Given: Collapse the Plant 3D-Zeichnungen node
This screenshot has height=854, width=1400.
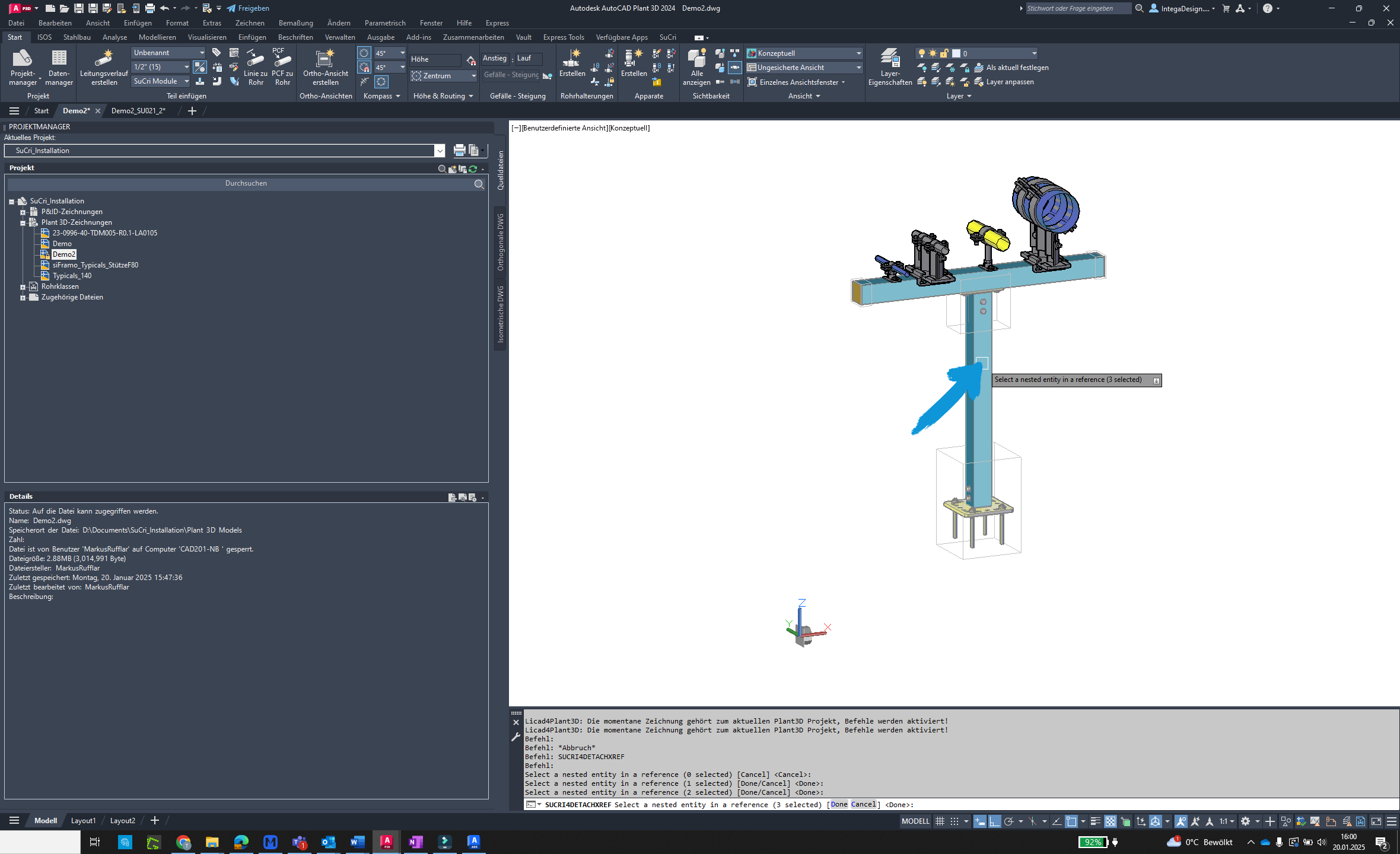Looking at the screenshot, I should click(23, 223).
